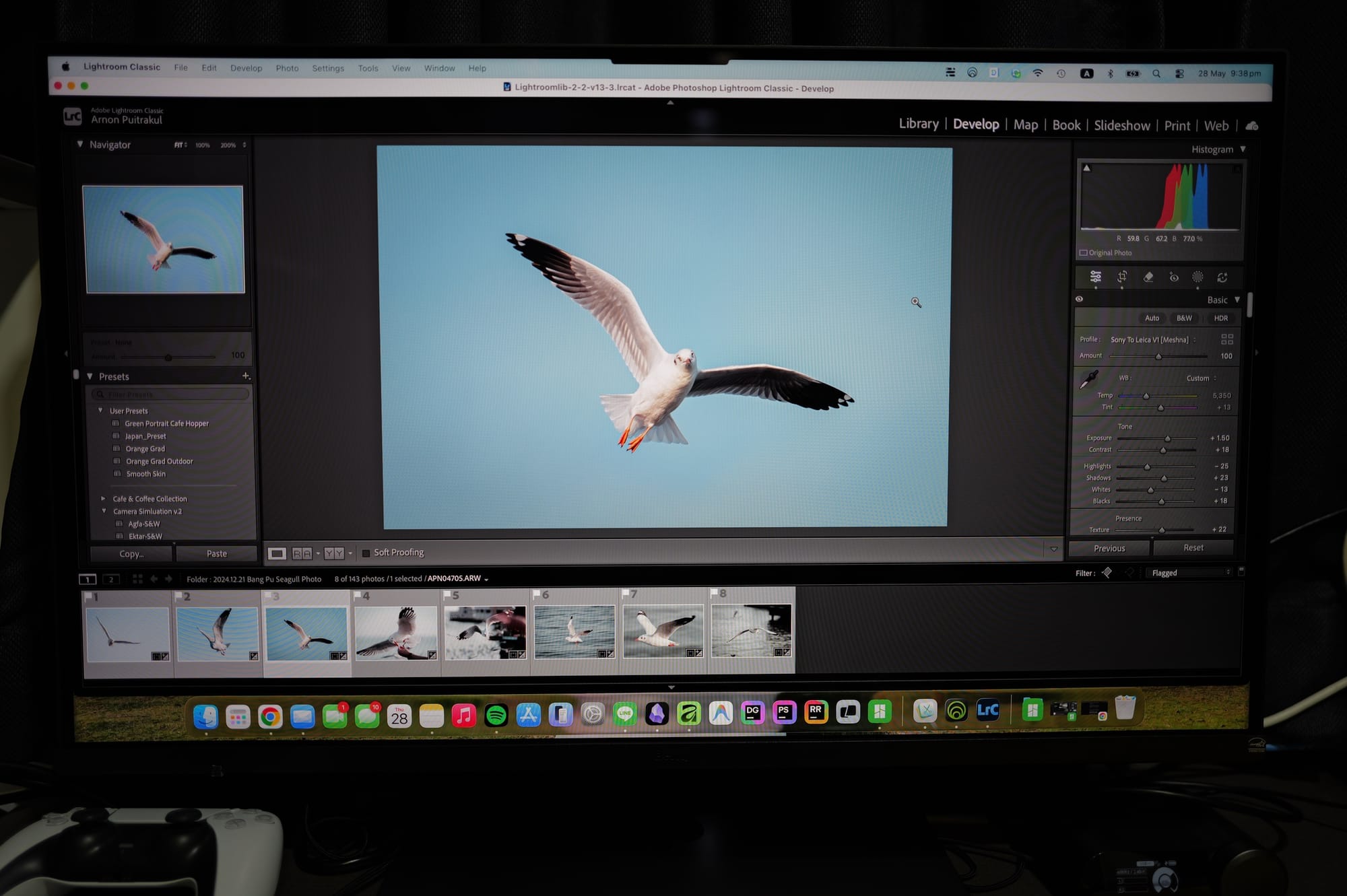
Task: Open the Flagged filter dropdown
Action: (1191, 573)
